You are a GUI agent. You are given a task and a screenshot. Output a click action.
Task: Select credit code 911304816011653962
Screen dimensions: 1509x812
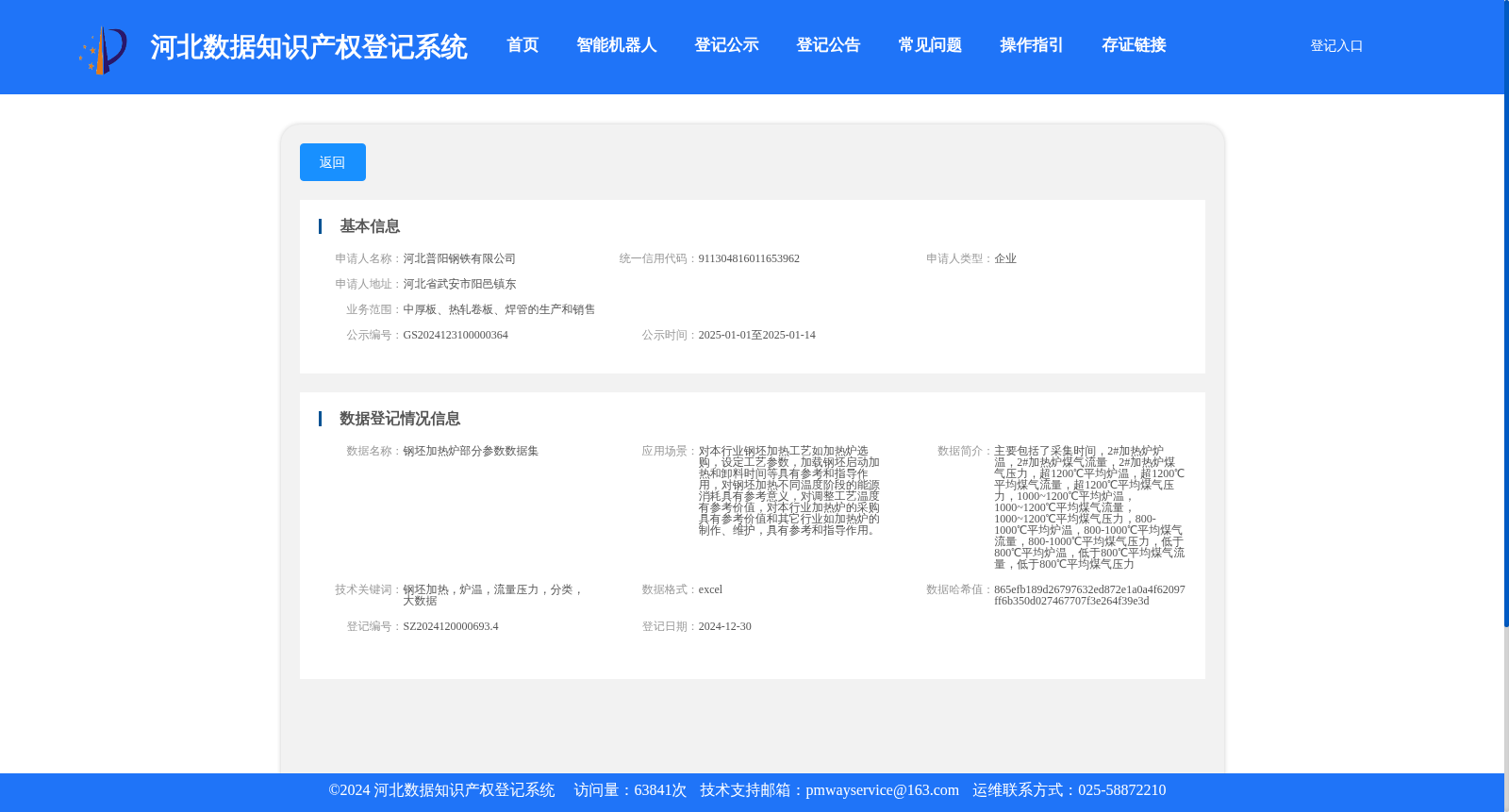749,258
